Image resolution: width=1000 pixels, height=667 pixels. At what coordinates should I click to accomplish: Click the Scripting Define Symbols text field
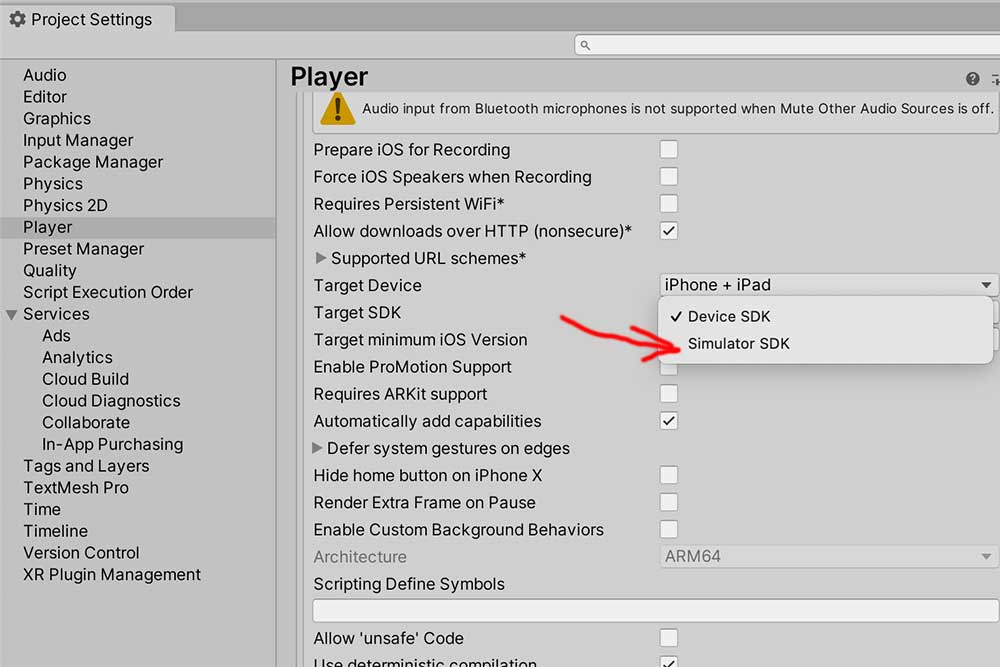coord(656,611)
